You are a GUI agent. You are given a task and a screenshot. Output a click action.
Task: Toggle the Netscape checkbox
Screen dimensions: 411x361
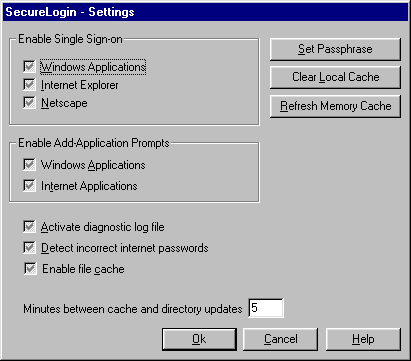(x=29, y=103)
